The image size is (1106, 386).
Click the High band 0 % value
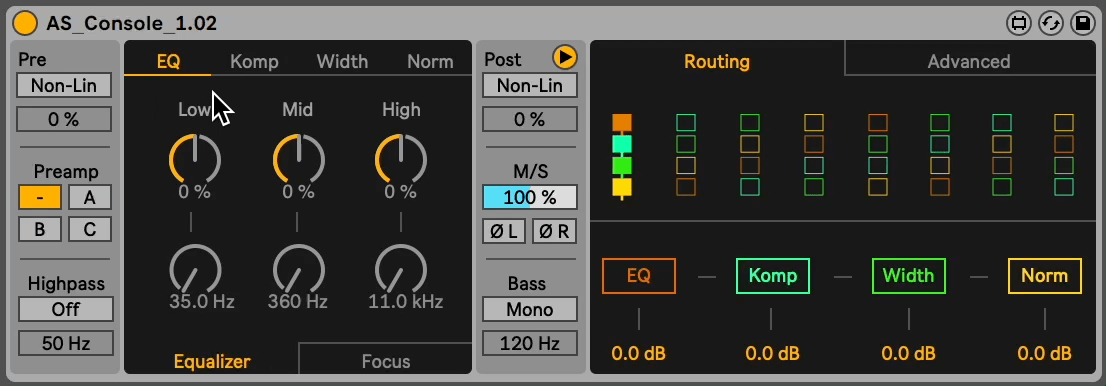[401, 192]
